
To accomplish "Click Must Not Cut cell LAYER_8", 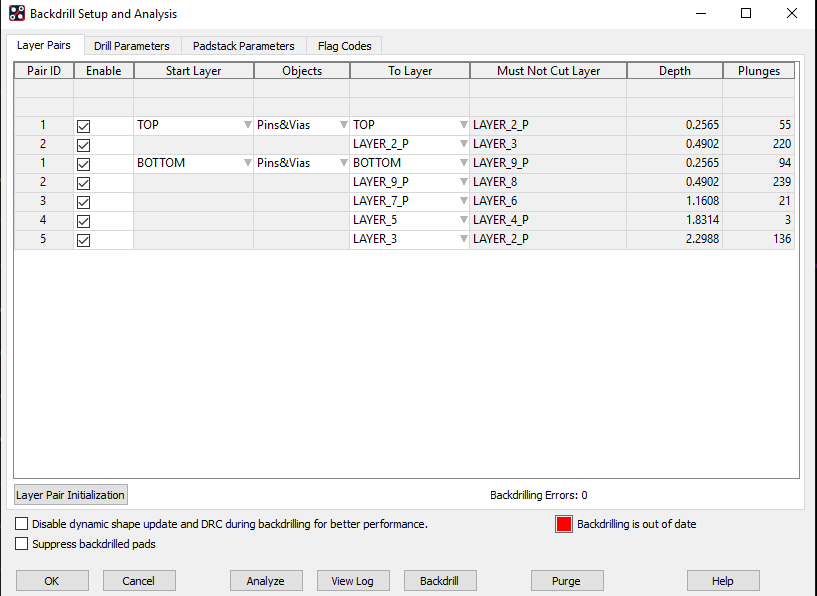I will coord(548,182).
